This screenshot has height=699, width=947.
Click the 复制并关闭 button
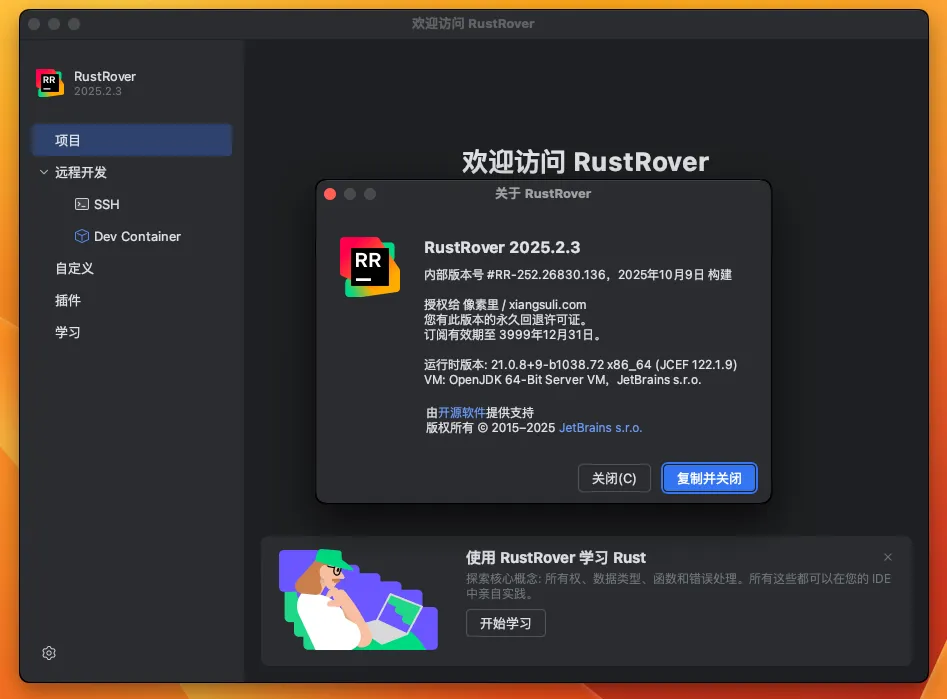pyautogui.click(x=709, y=478)
